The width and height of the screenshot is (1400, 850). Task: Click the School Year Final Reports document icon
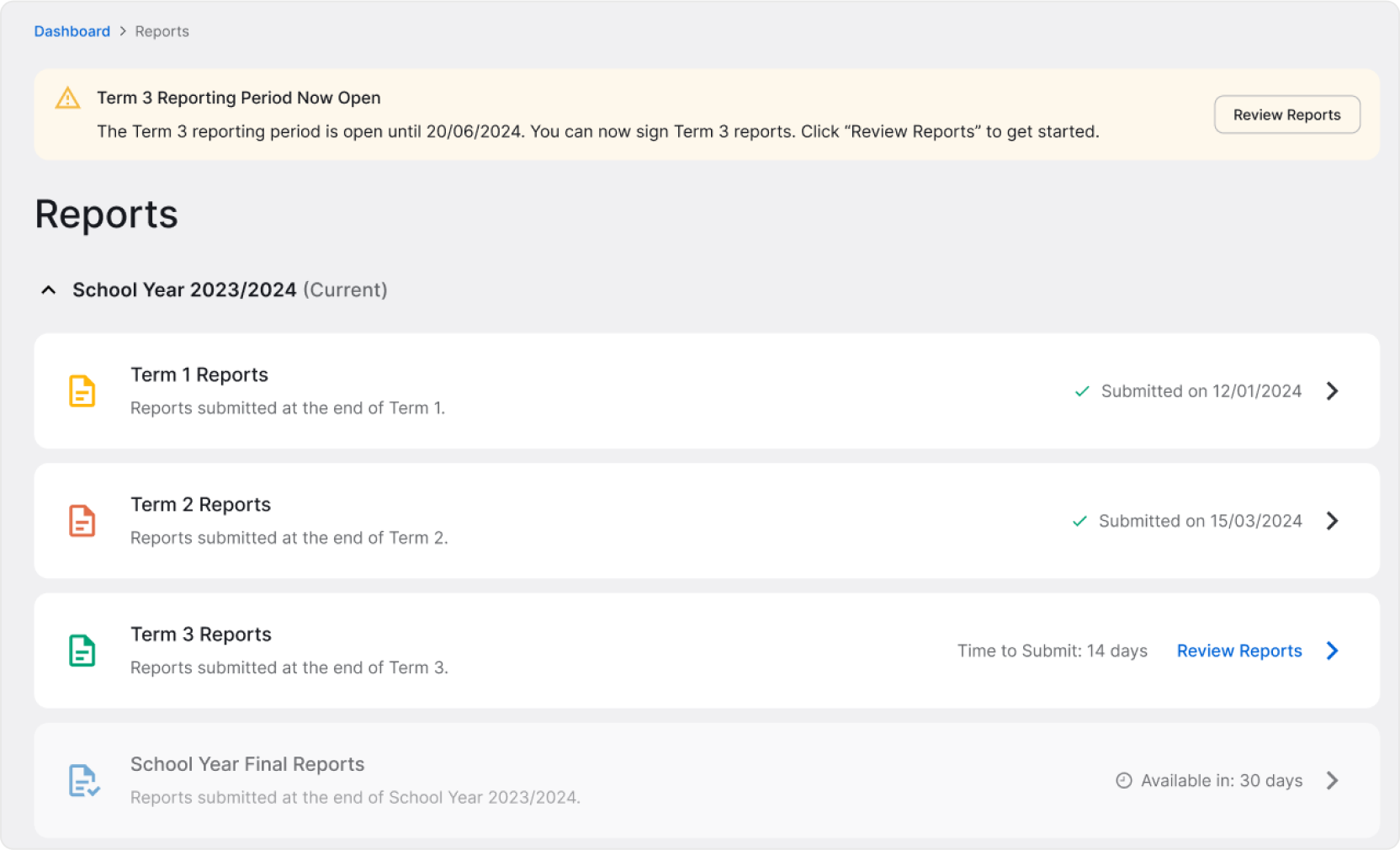pyautogui.click(x=83, y=780)
